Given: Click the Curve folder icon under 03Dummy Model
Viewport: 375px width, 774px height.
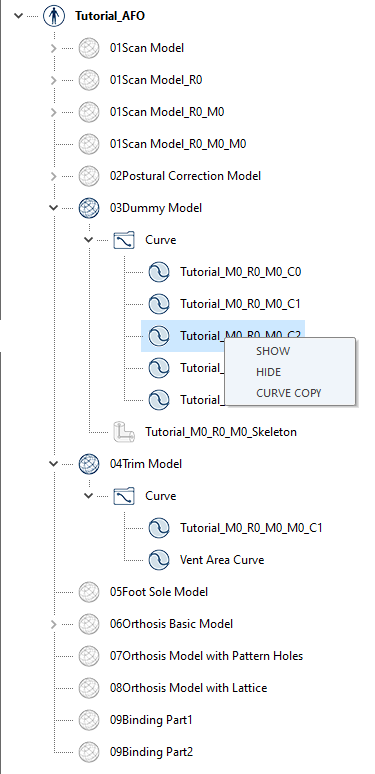Looking at the screenshot, I should (x=124, y=240).
